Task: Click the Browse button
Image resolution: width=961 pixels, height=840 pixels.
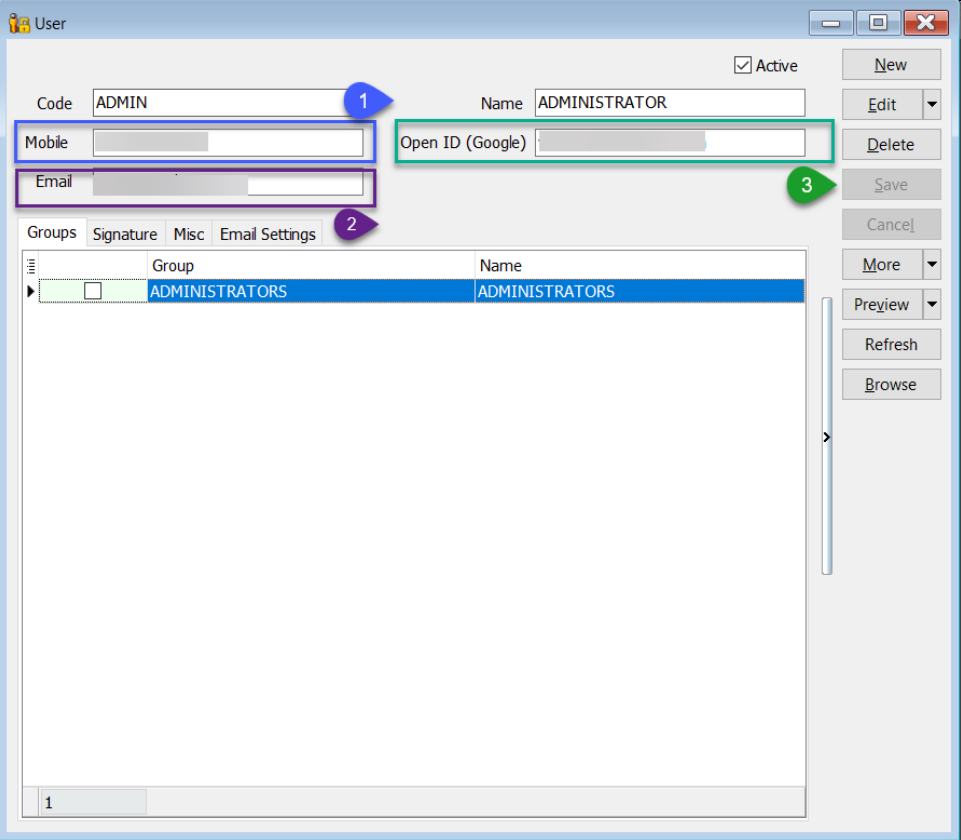Action: (890, 384)
